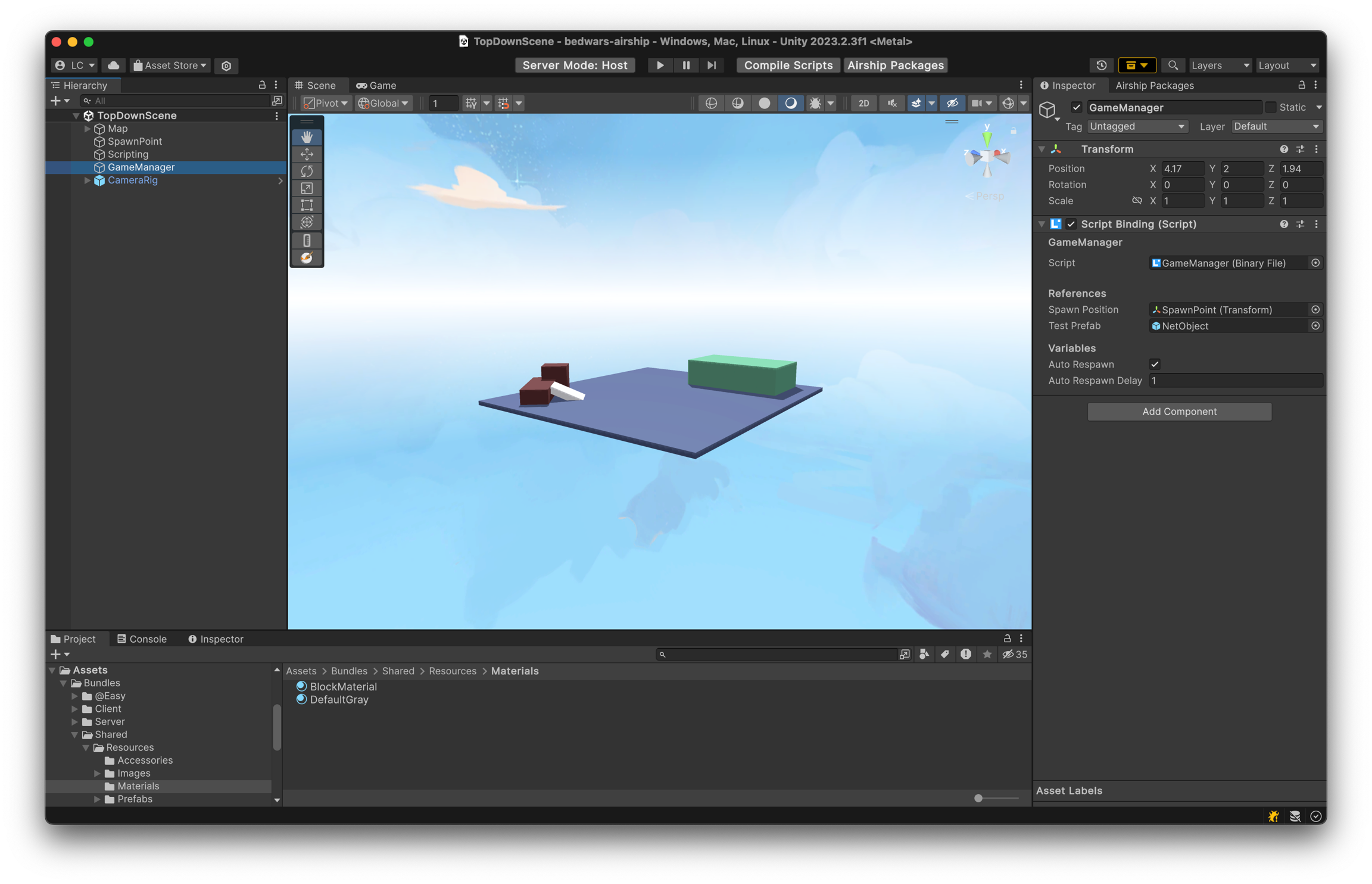Click the Compile Scripts button
The image size is (1372, 884).
pos(788,65)
